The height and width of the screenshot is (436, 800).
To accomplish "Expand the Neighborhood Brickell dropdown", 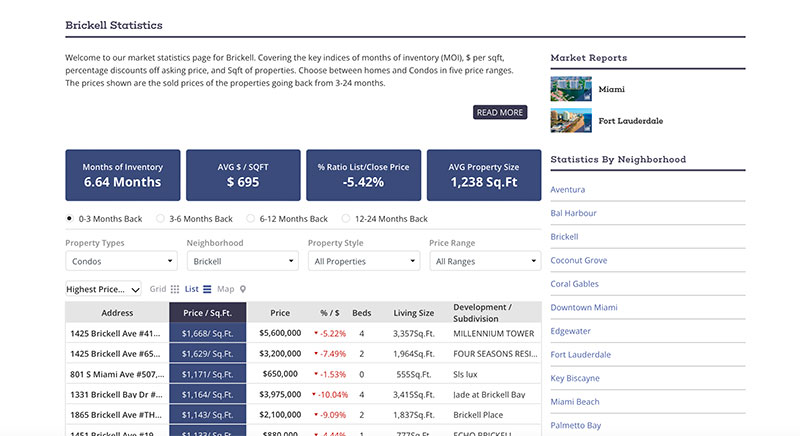I will [x=242, y=261].
